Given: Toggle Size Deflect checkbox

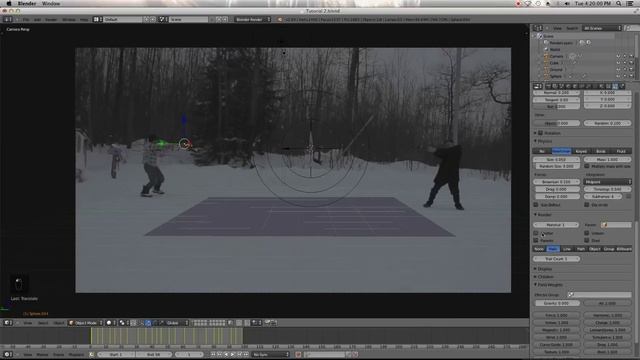Looking at the screenshot, I should (536, 204).
